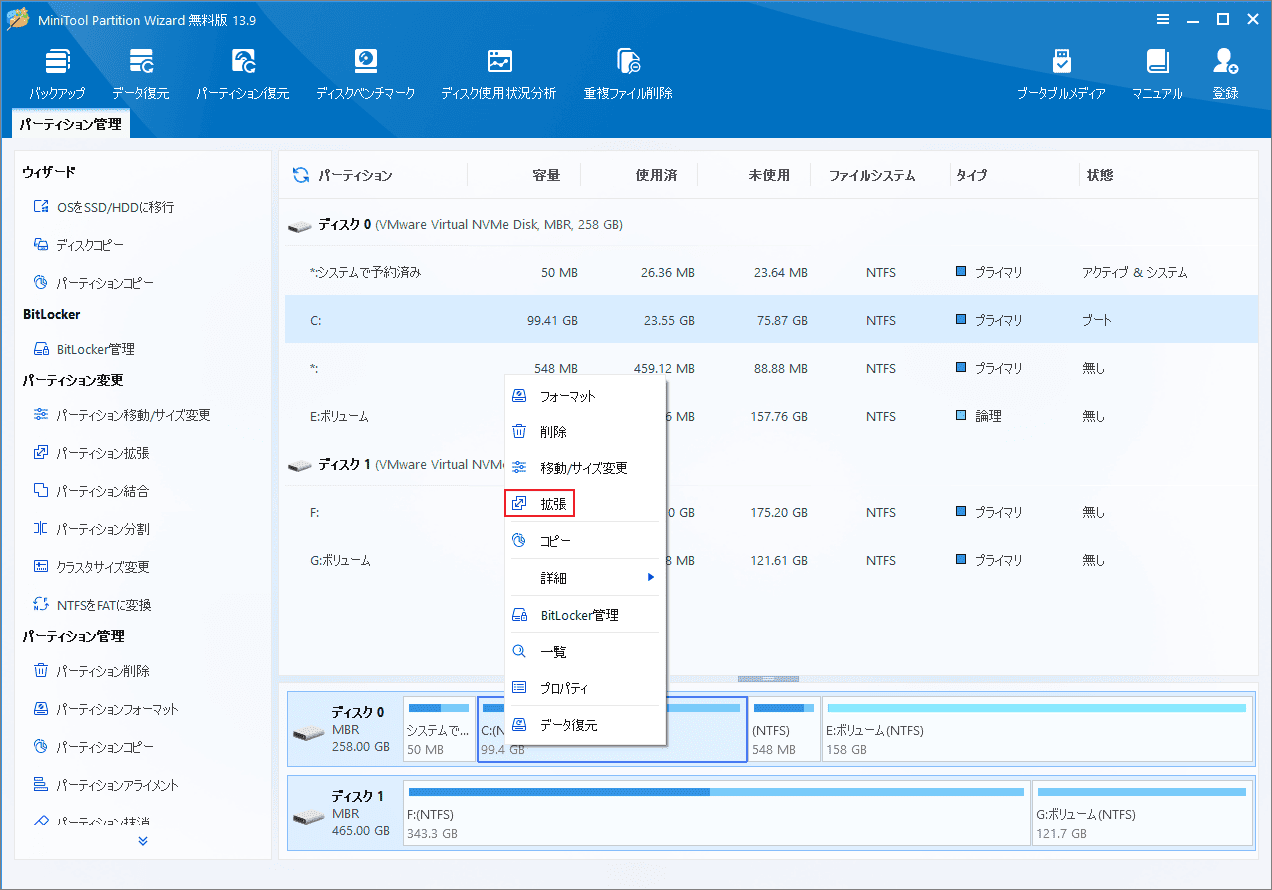Select the システムで予約済み partition row
This screenshot has height=890, width=1272.
point(771,272)
